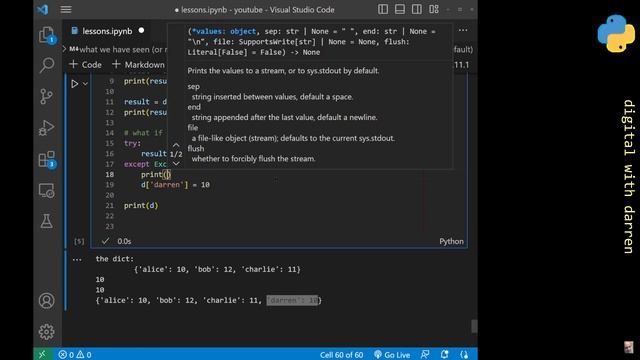Open Accounts menu in activity bar
The height and width of the screenshot is (360, 640).
click(47, 301)
